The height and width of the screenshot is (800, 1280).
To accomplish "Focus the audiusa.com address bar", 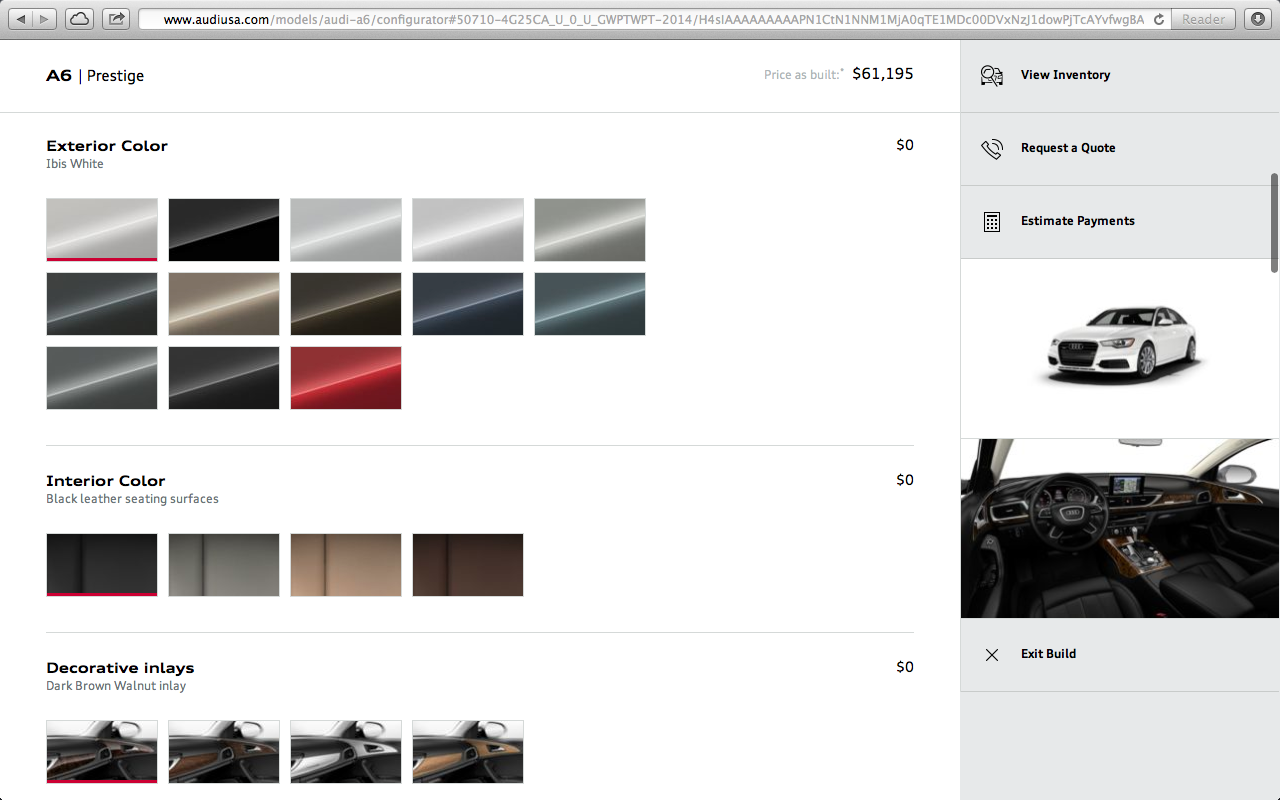I will [x=655, y=19].
